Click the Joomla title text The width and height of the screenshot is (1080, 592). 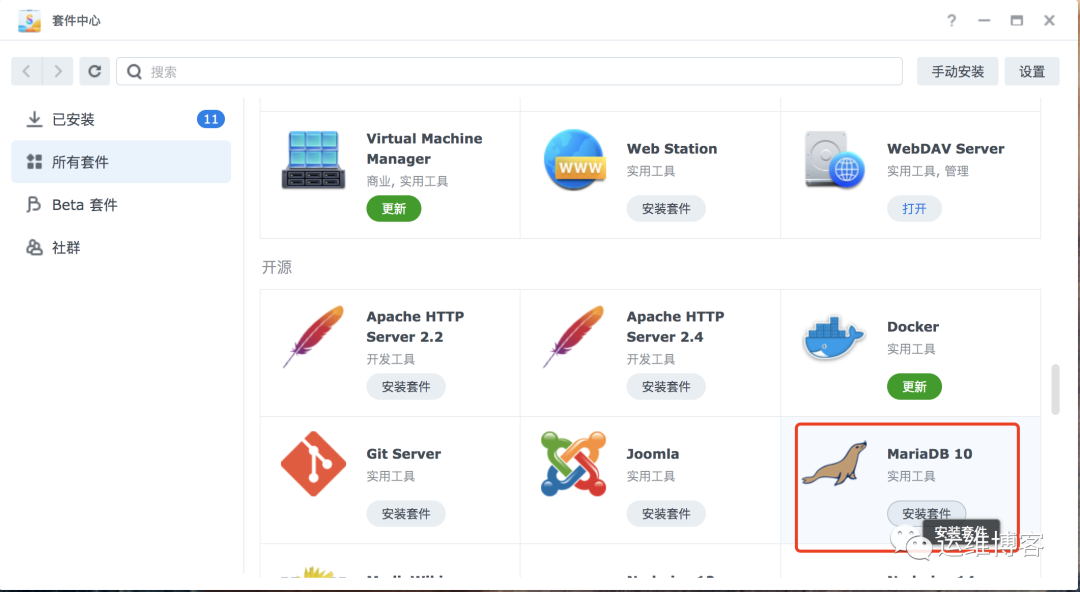(652, 454)
